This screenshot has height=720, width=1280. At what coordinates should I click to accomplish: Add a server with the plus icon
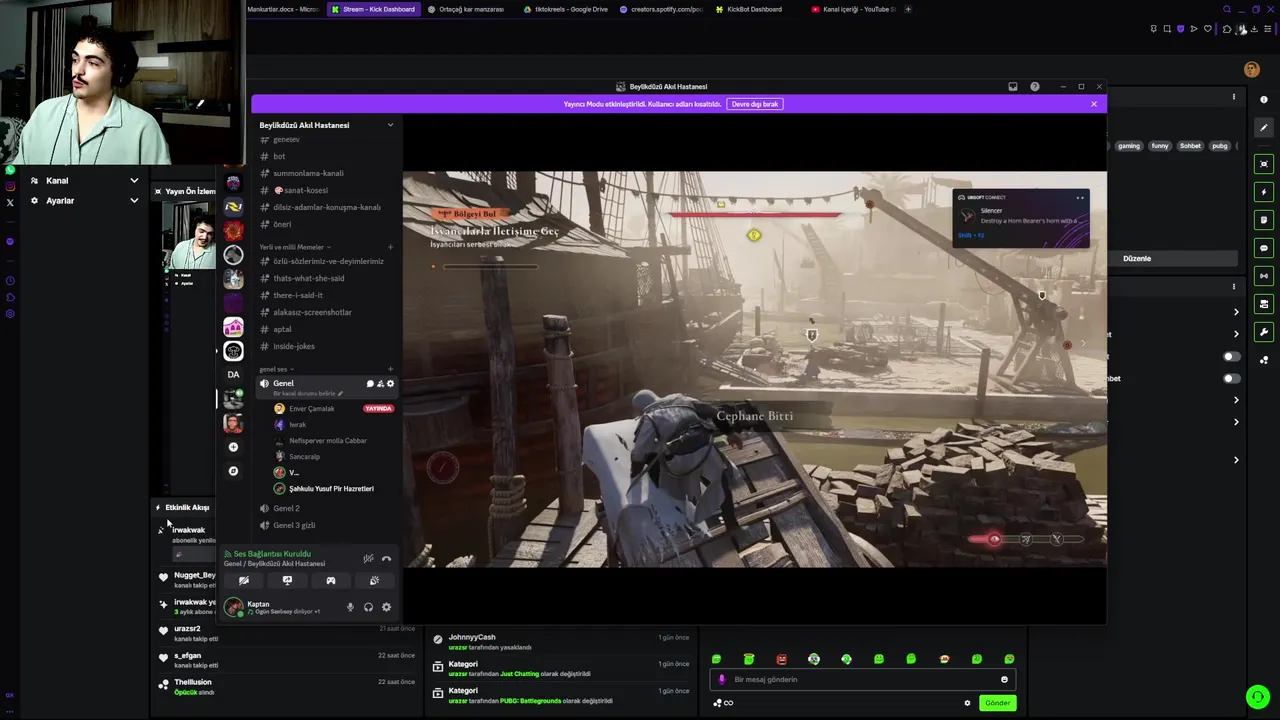pos(233,447)
